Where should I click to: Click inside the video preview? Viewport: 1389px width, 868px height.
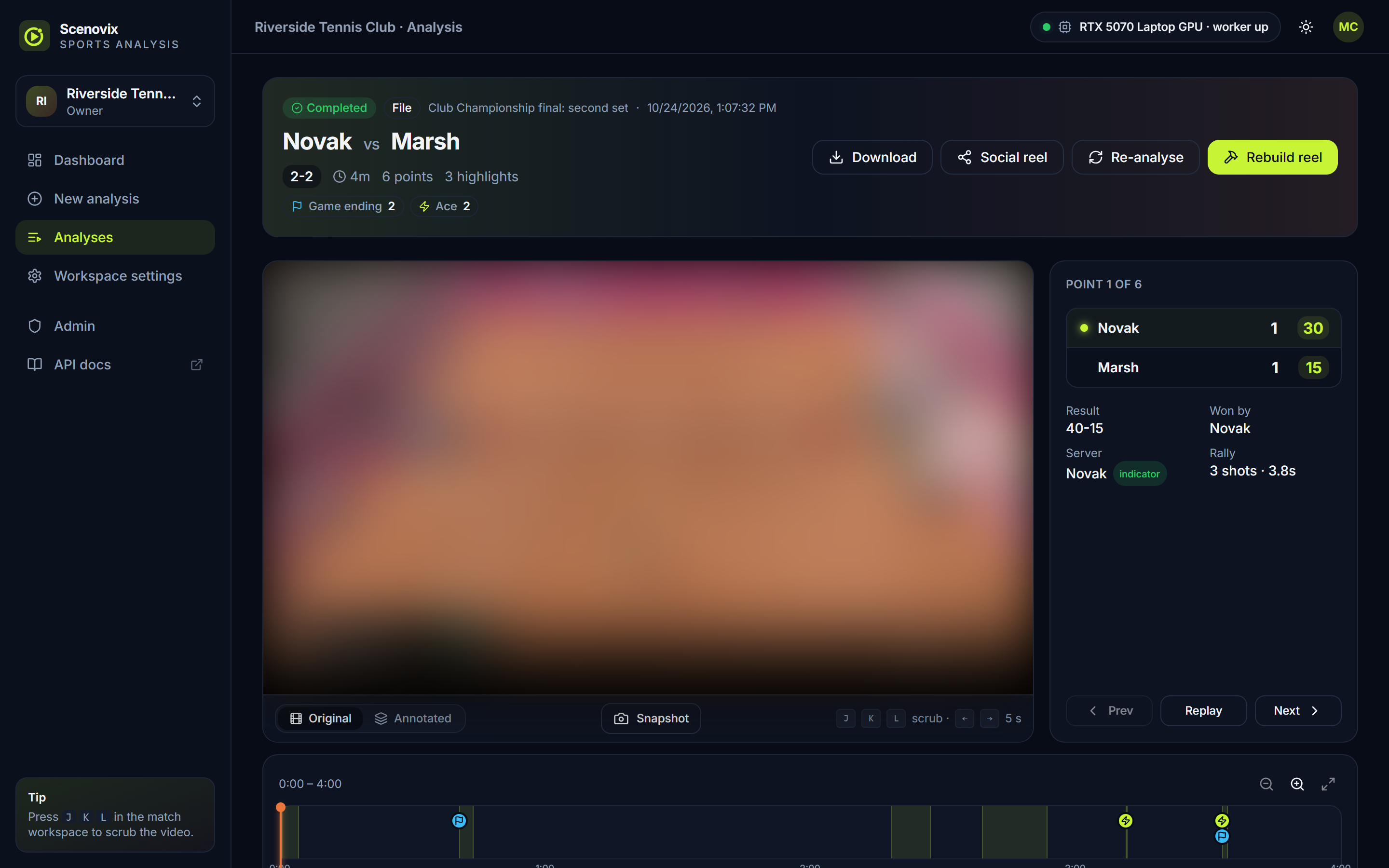coord(648,477)
